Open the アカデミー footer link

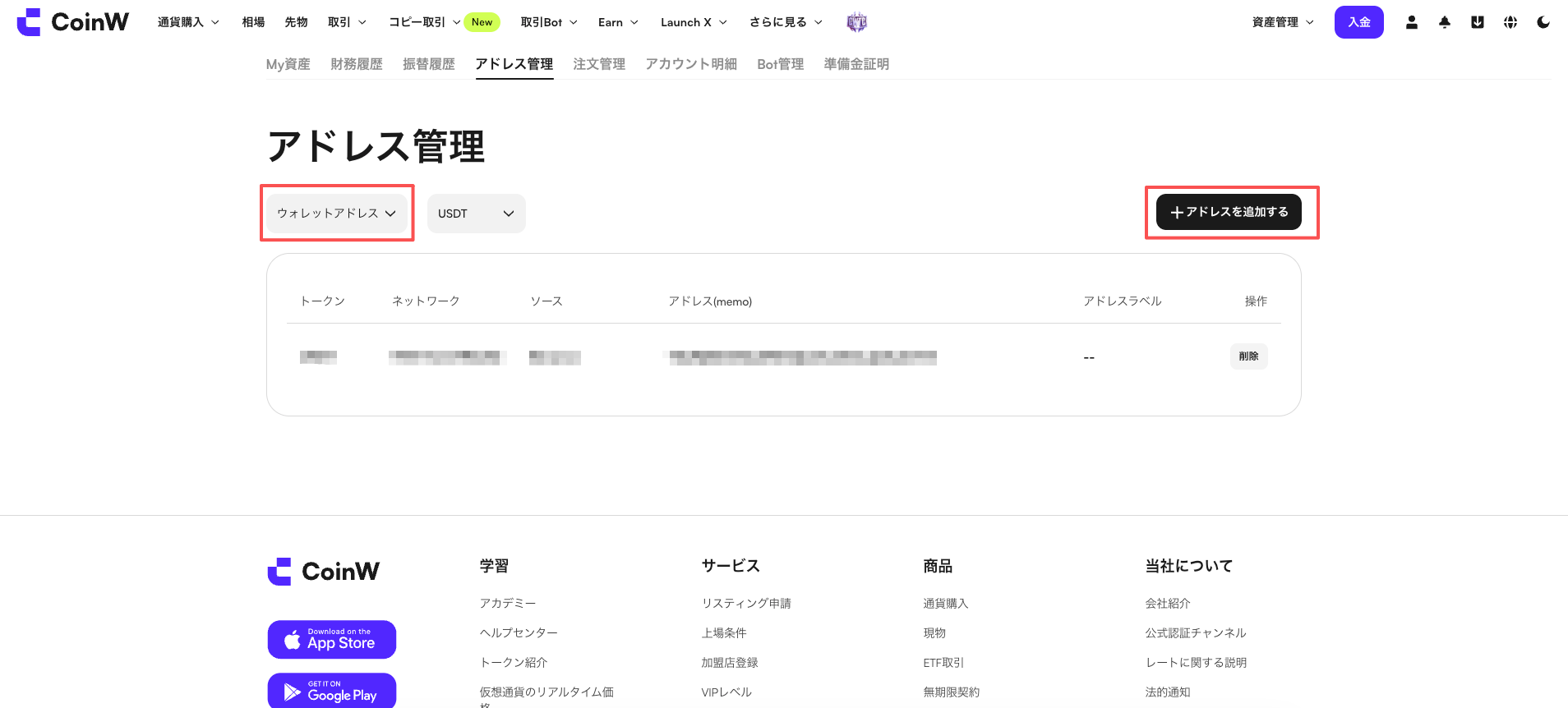[508, 604]
